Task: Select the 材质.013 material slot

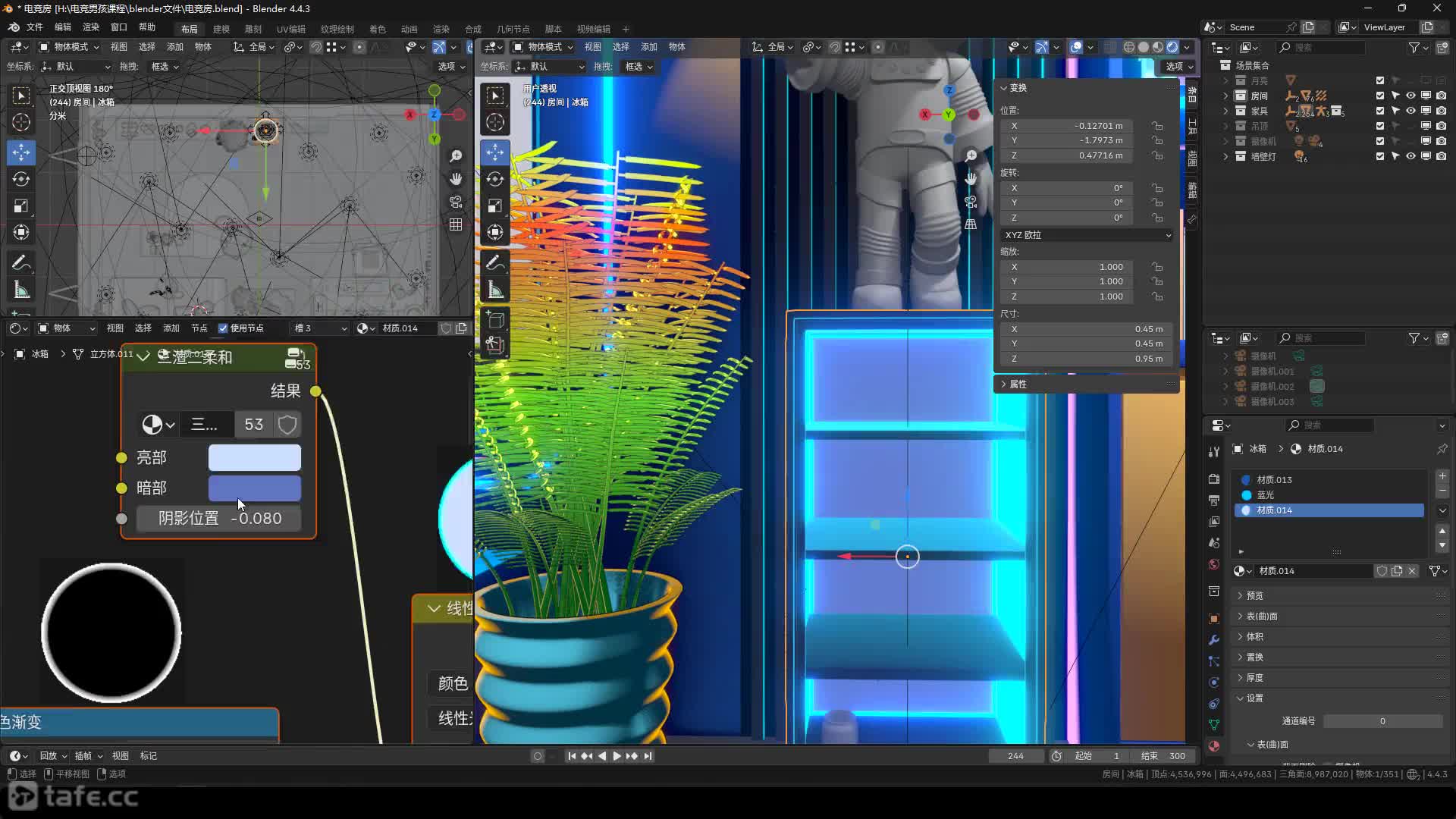Action: (x=1274, y=479)
